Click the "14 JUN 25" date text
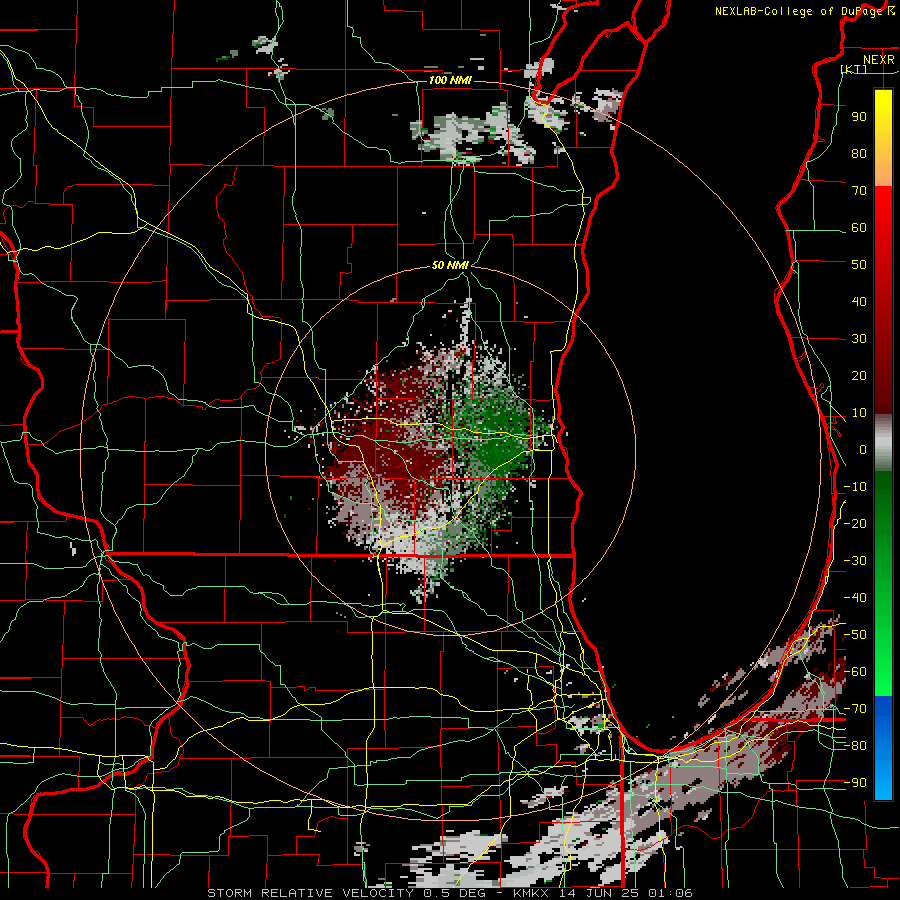900x900 pixels. [598, 893]
